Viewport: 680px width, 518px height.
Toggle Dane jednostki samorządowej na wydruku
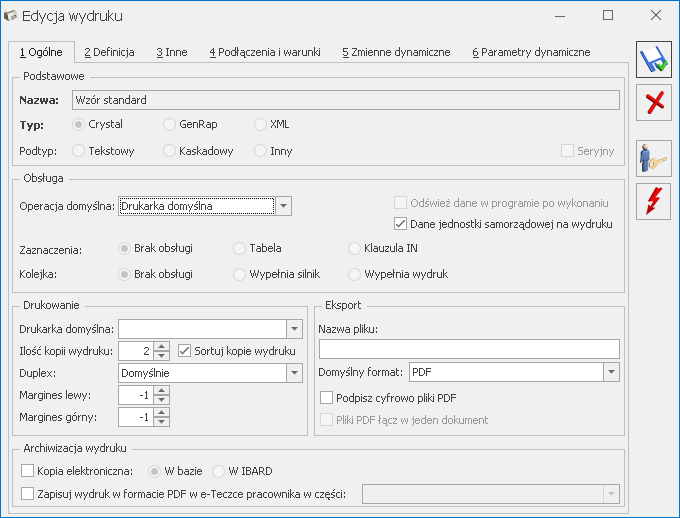point(402,224)
